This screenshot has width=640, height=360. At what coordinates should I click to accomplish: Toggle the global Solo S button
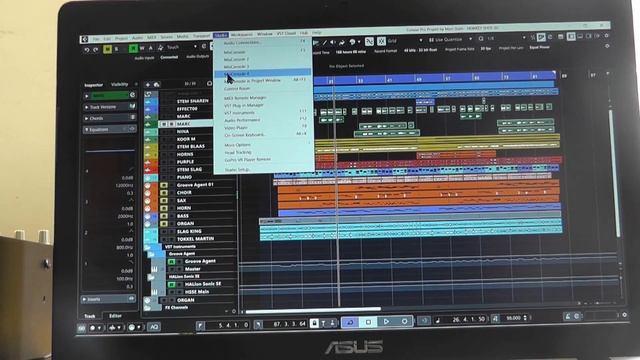(117, 49)
